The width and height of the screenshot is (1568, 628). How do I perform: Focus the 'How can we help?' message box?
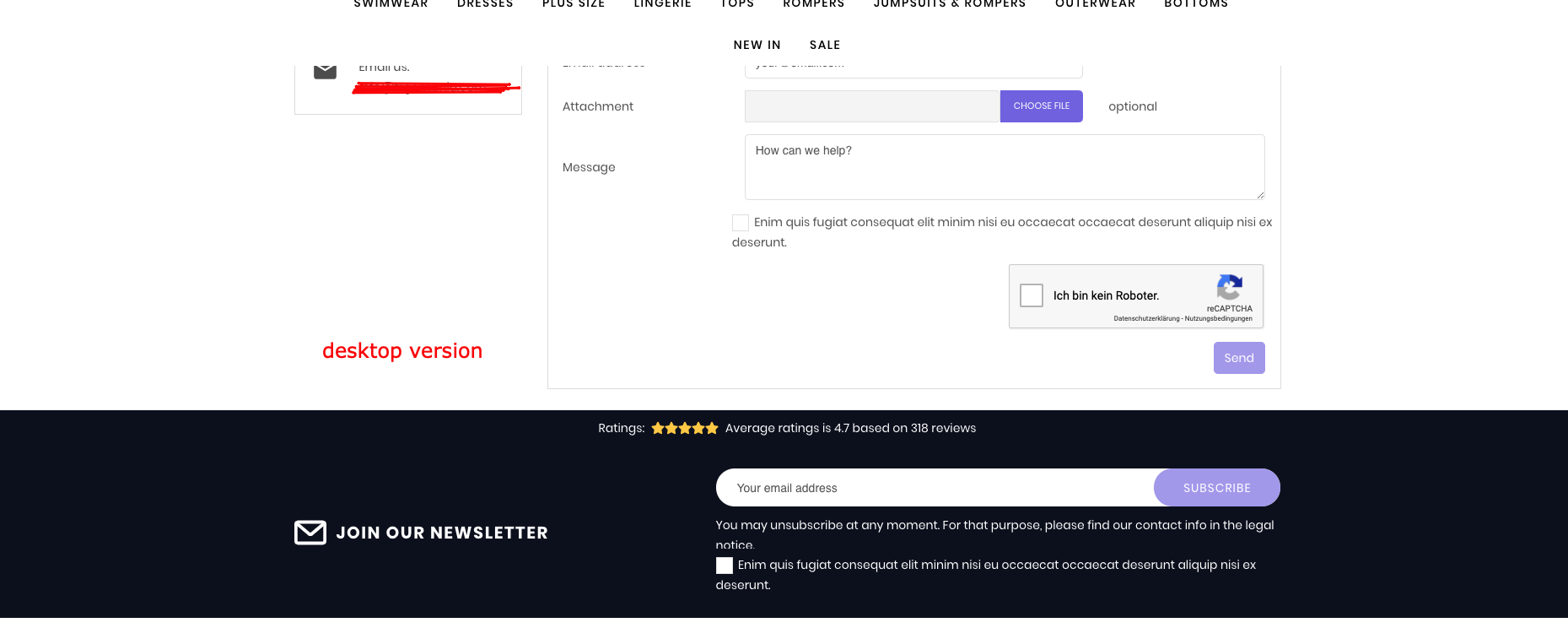pos(1004,167)
